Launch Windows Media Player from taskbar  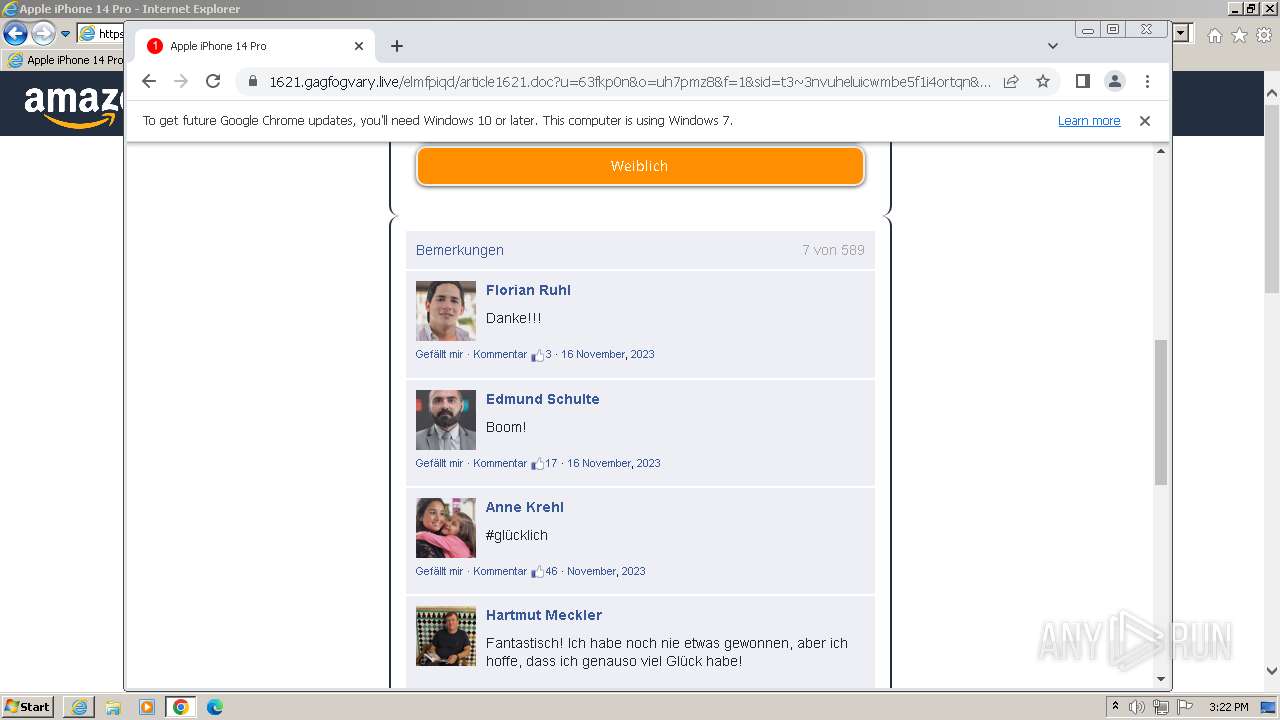(147, 707)
